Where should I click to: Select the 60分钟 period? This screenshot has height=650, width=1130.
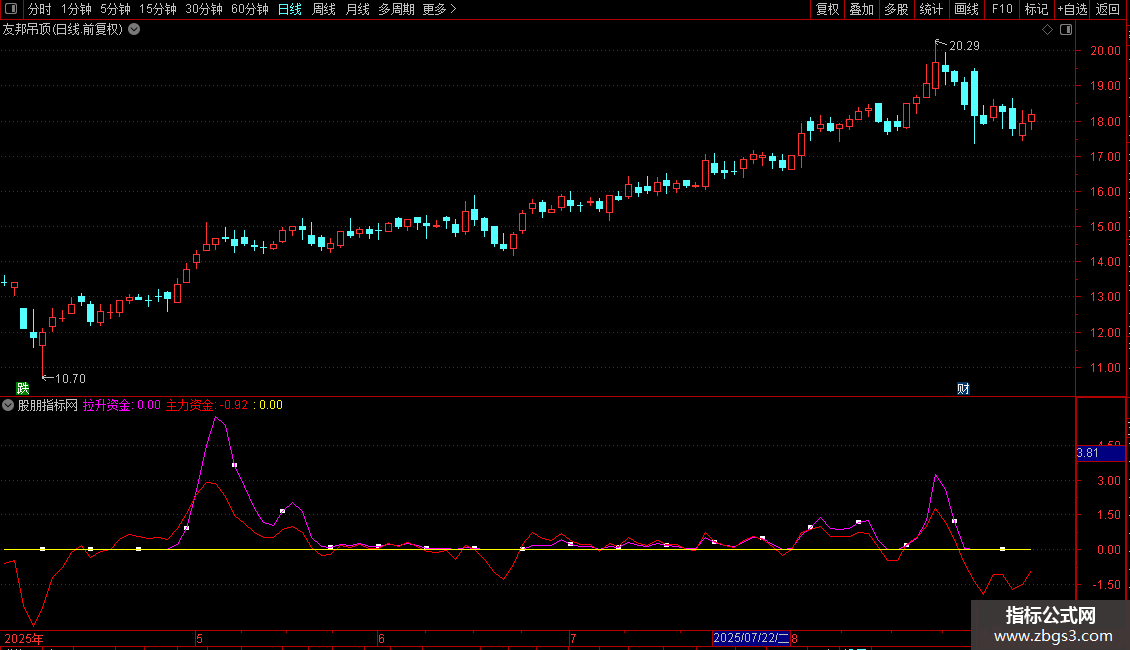[x=250, y=9]
